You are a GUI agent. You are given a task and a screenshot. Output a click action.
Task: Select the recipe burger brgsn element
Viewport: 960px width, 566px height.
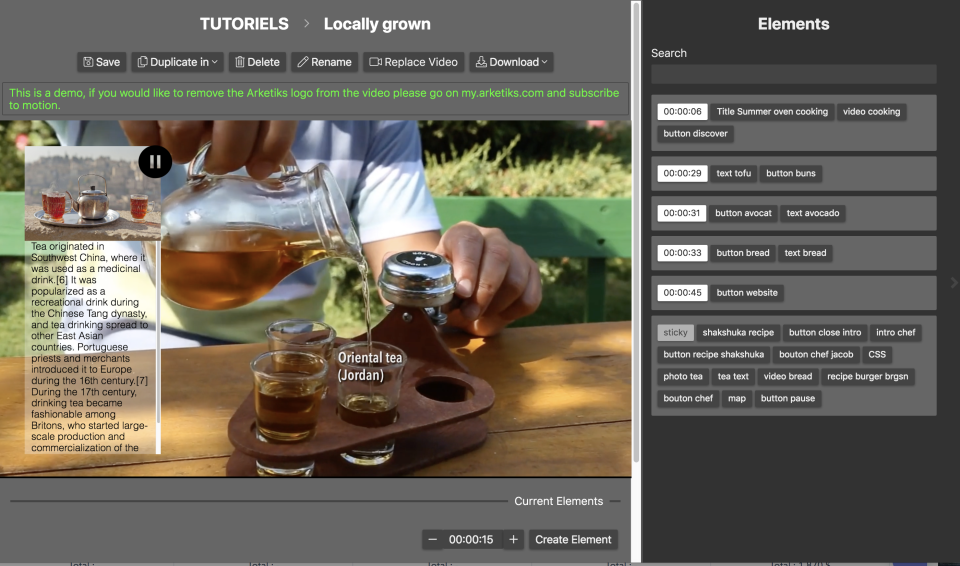(x=868, y=377)
